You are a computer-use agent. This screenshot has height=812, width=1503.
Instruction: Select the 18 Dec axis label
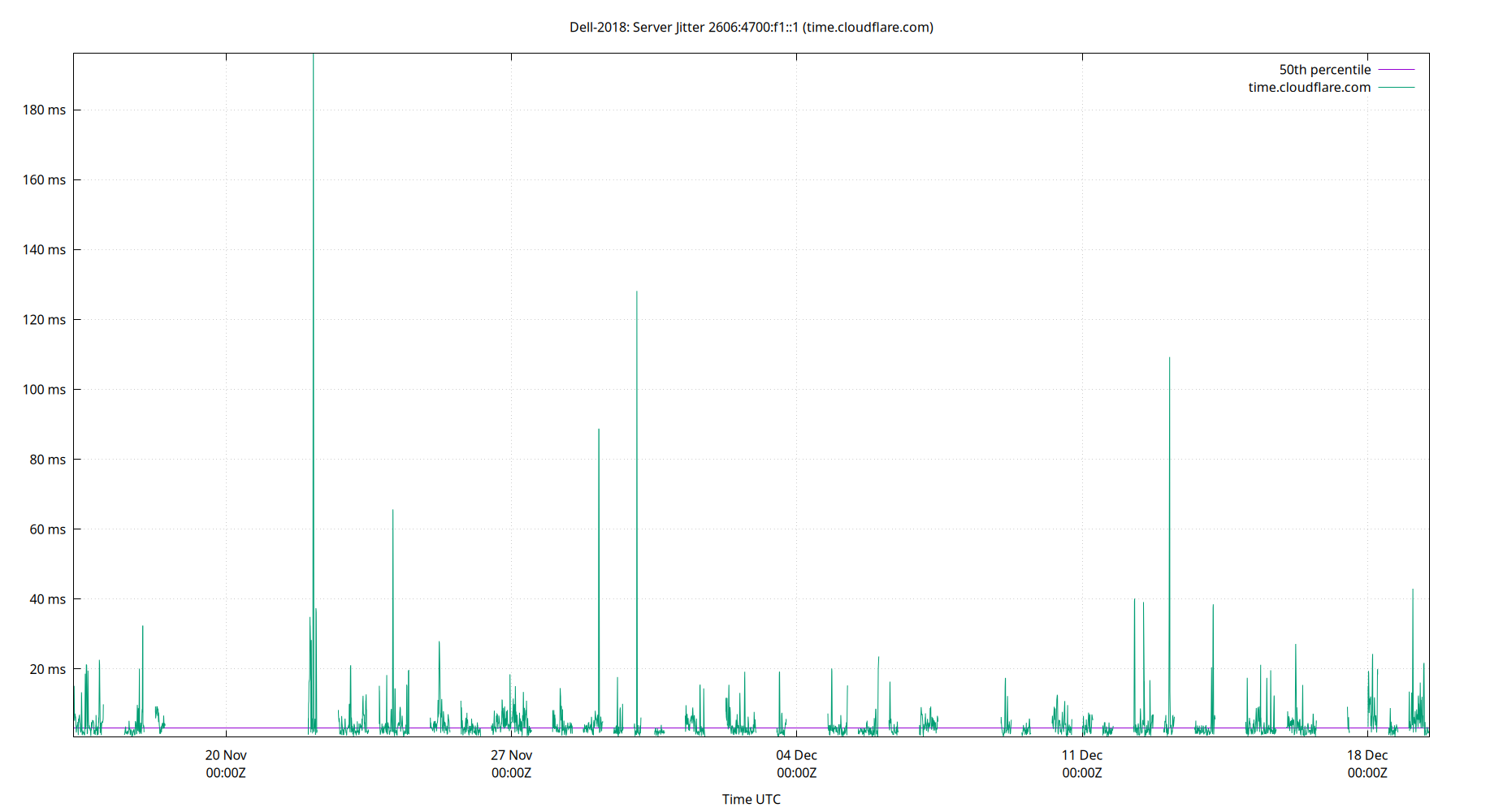coord(1368,755)
